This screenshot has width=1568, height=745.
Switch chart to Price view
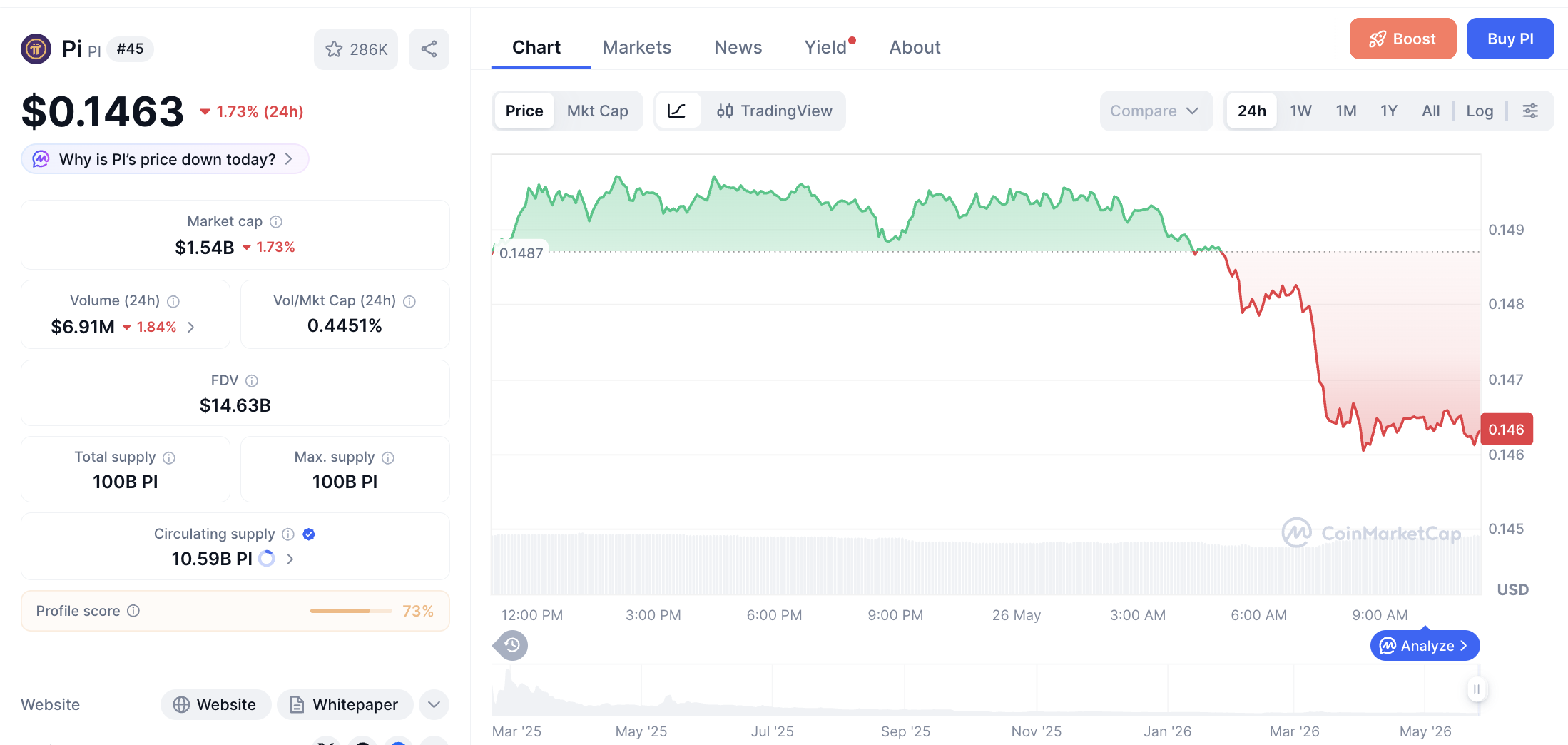tap(524, 111)
